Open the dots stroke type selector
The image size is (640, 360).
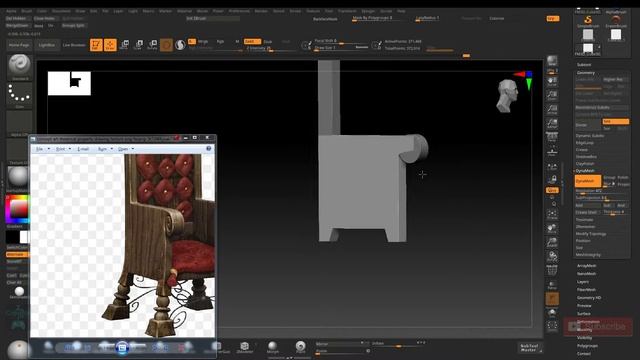coord(19,95)
